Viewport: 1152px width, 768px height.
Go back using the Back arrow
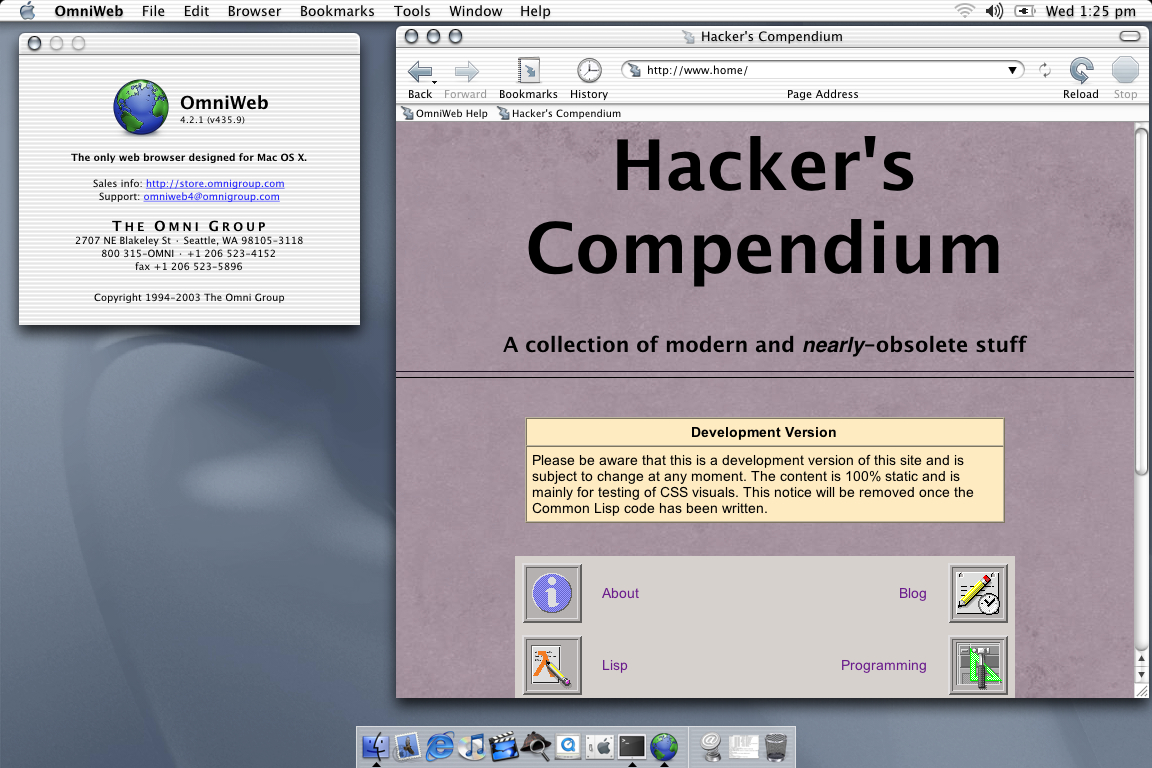coord(420,71)
